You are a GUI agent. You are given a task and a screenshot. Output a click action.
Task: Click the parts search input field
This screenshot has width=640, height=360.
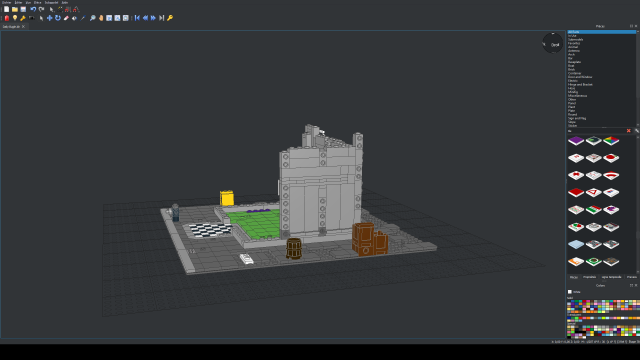coord(596,131)
